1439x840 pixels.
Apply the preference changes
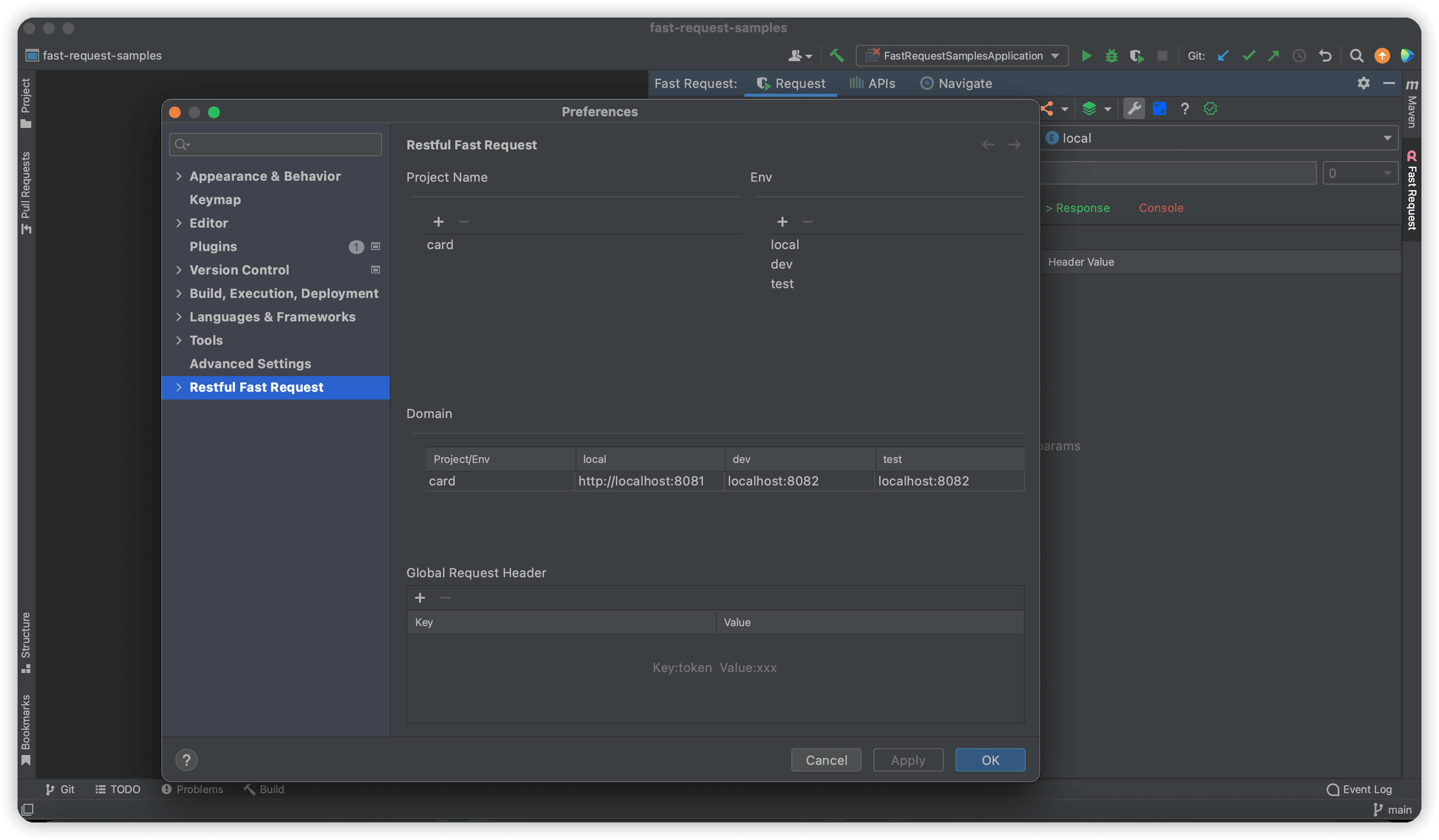coord(908,760)
